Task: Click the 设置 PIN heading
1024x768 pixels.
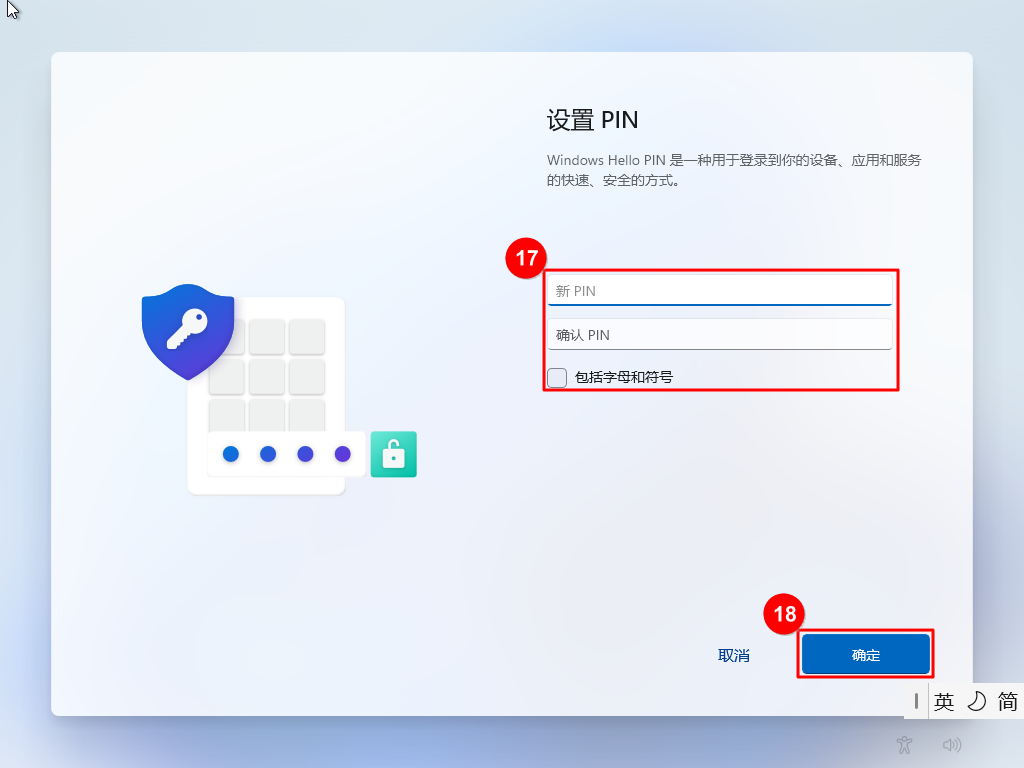Action: pos(592,120)
